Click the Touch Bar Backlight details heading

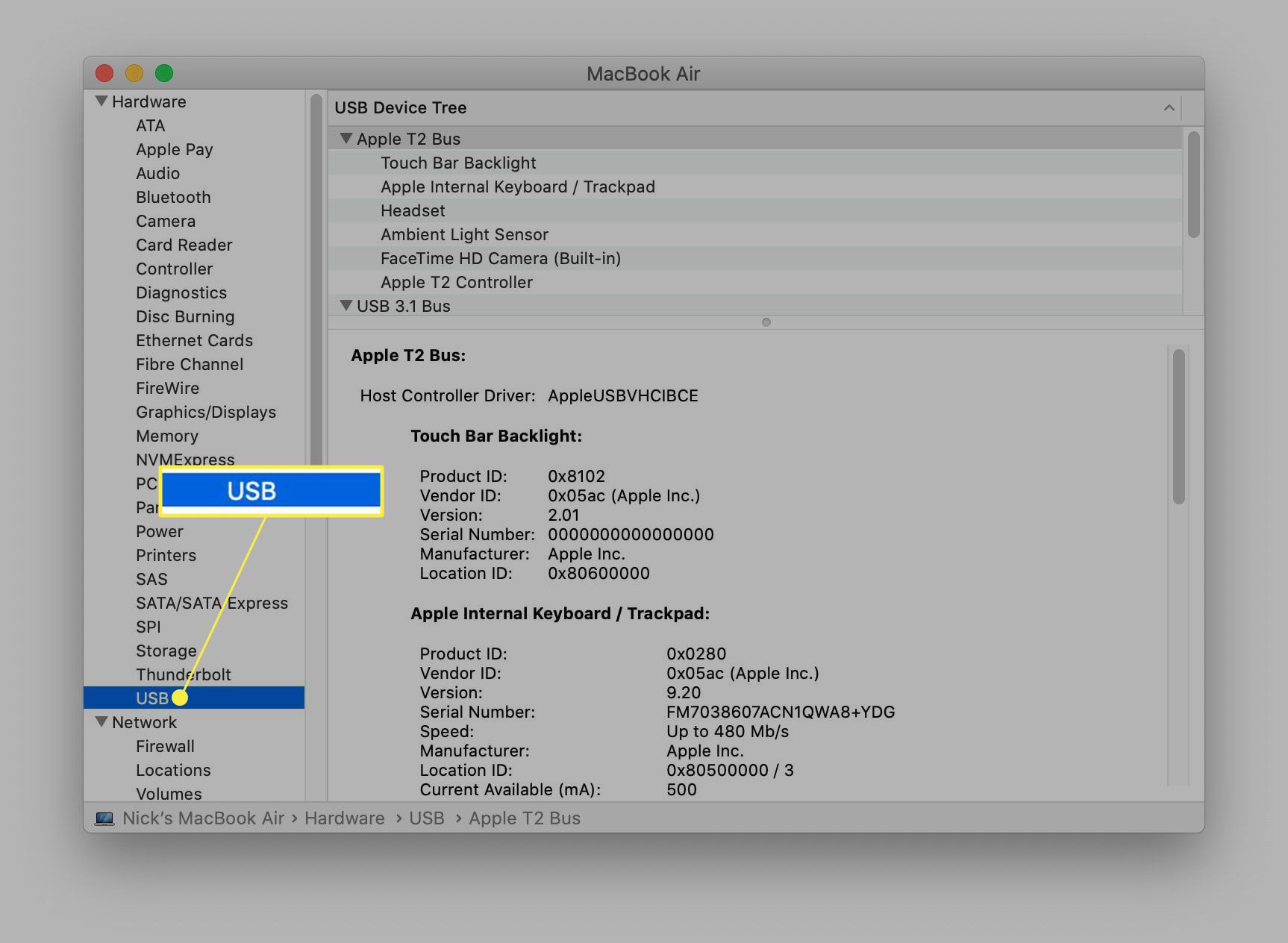coord(496,436)
